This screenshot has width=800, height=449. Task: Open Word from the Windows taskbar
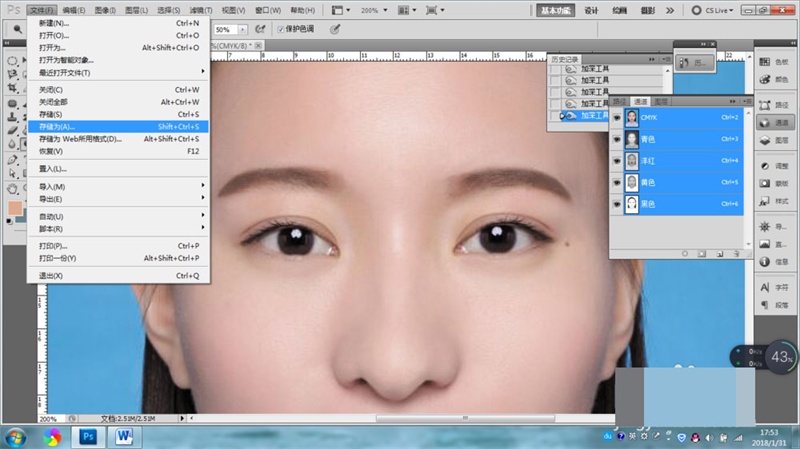(125, 436)
